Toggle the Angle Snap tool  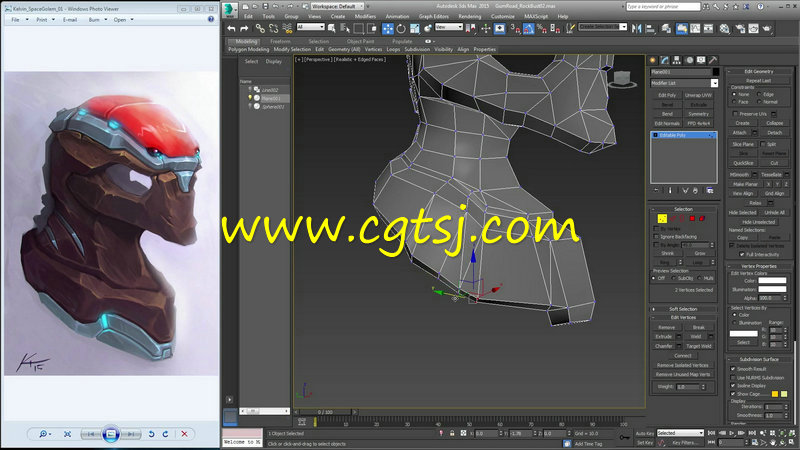tap(529, 29)
